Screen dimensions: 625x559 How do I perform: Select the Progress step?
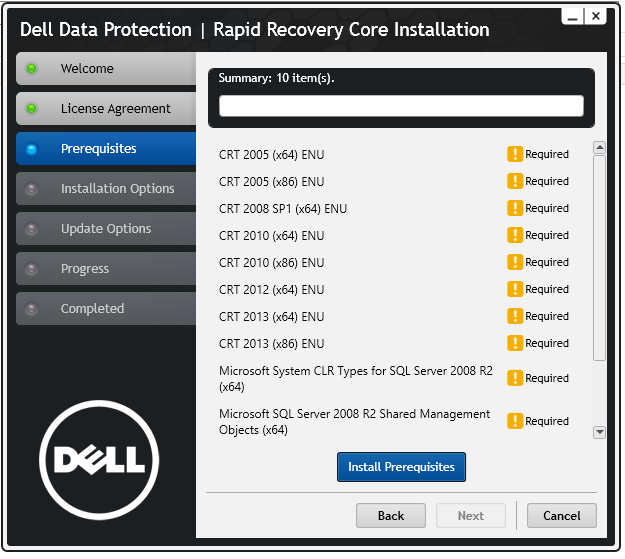106,268
